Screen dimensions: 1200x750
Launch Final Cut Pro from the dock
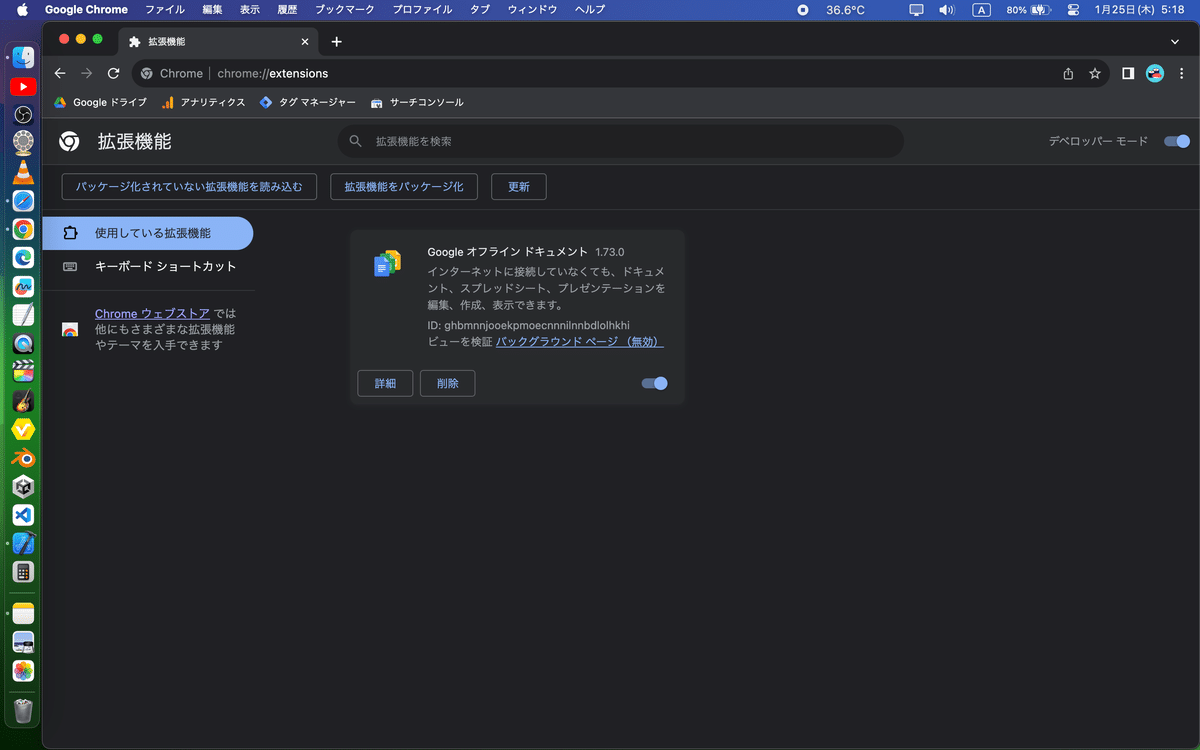pyautogui.click(x=24, y=372)
